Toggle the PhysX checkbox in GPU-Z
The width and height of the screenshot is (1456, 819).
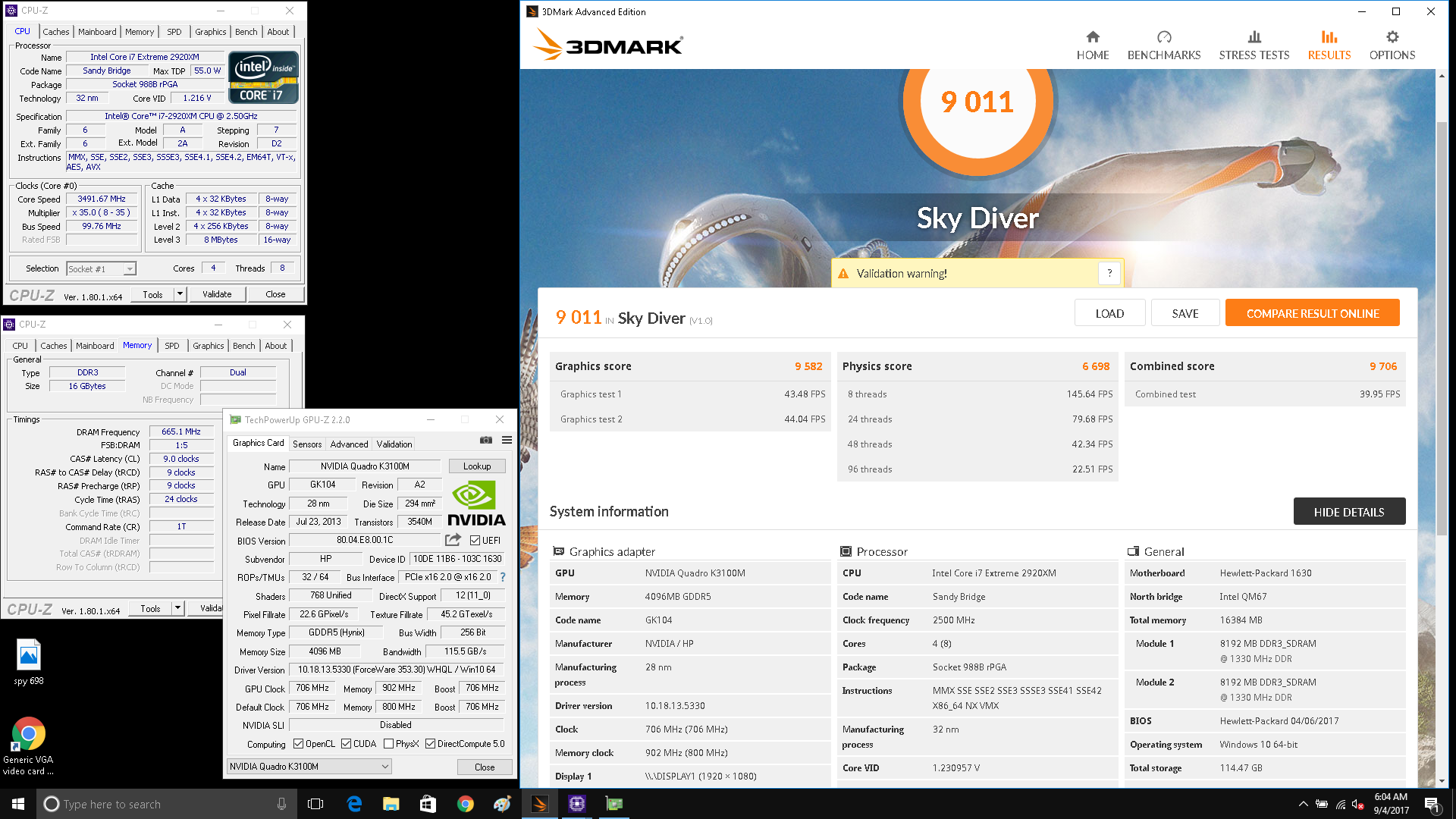coord(388,744)
